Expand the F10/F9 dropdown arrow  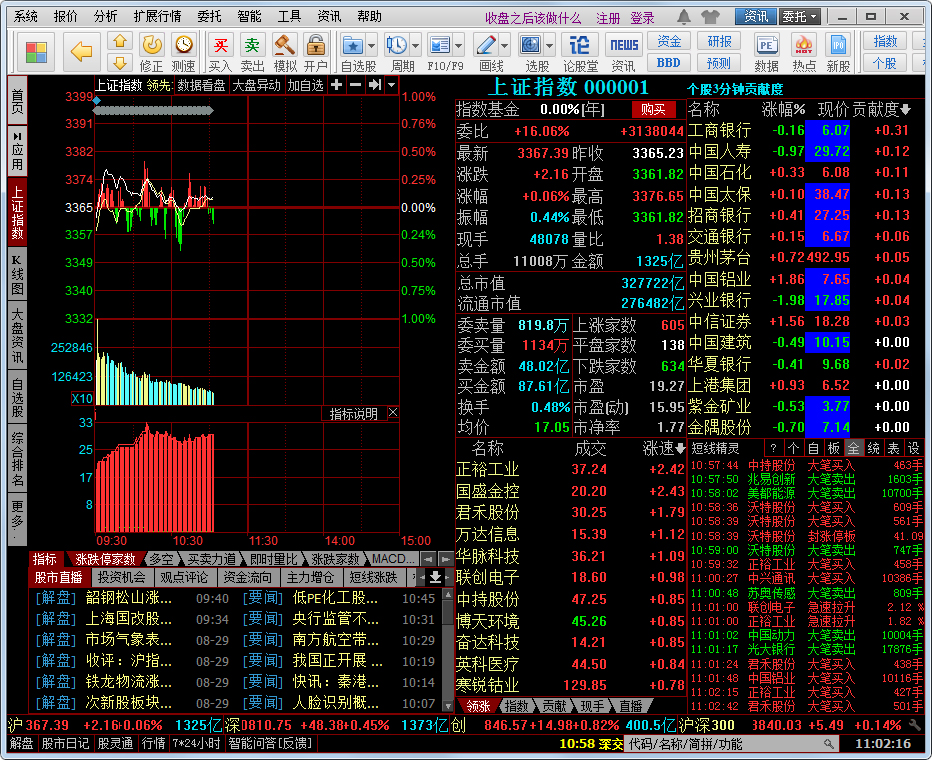pos(459,45)
